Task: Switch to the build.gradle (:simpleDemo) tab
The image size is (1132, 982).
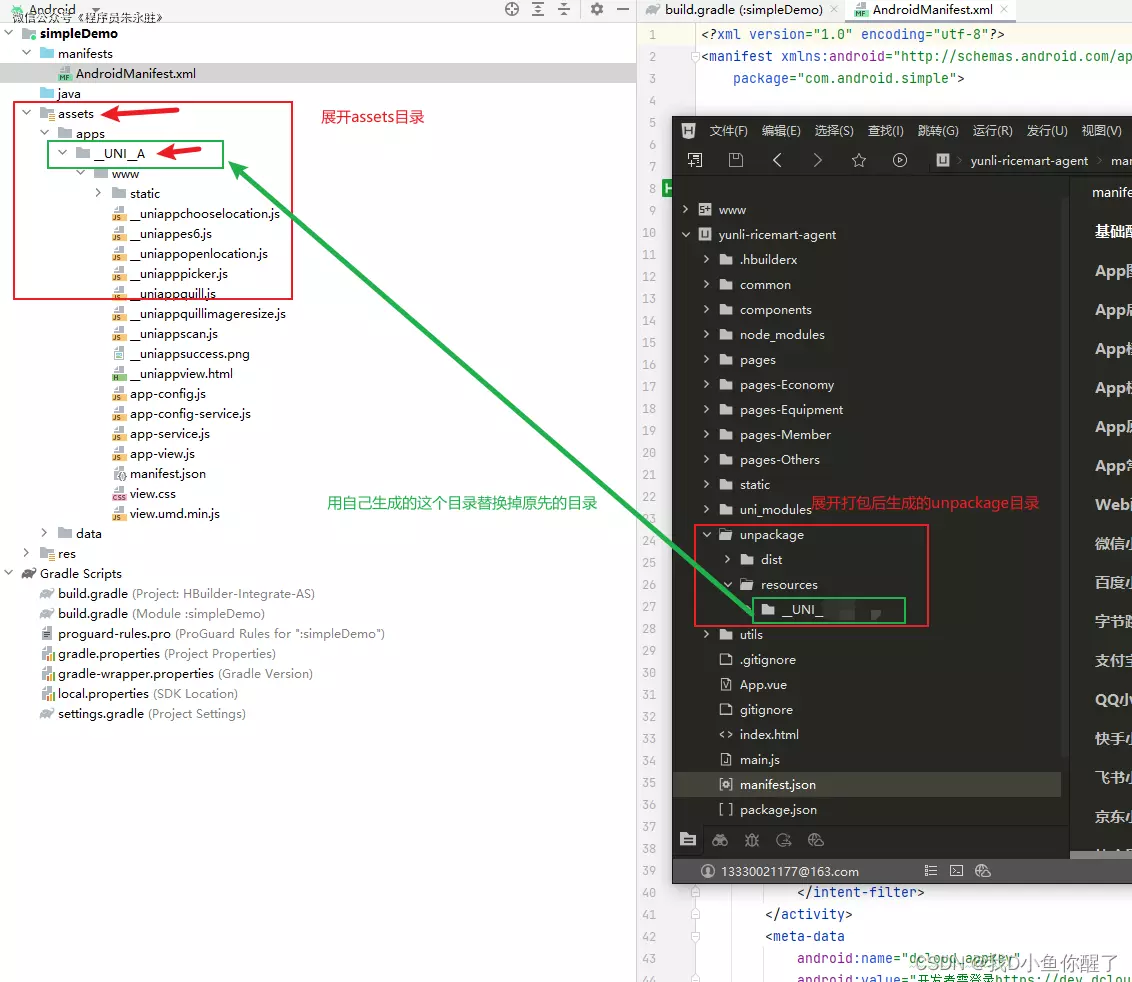Action: pos(743,9)
